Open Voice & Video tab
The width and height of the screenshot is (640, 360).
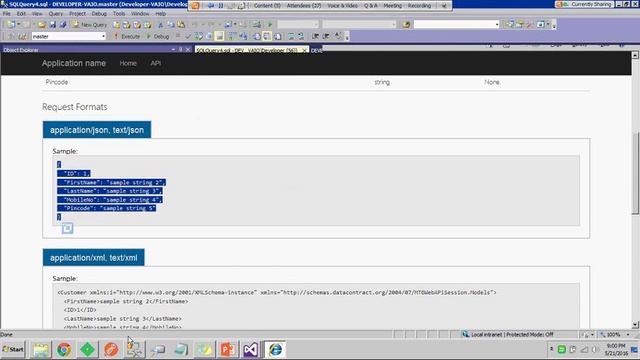coord(342,6)
